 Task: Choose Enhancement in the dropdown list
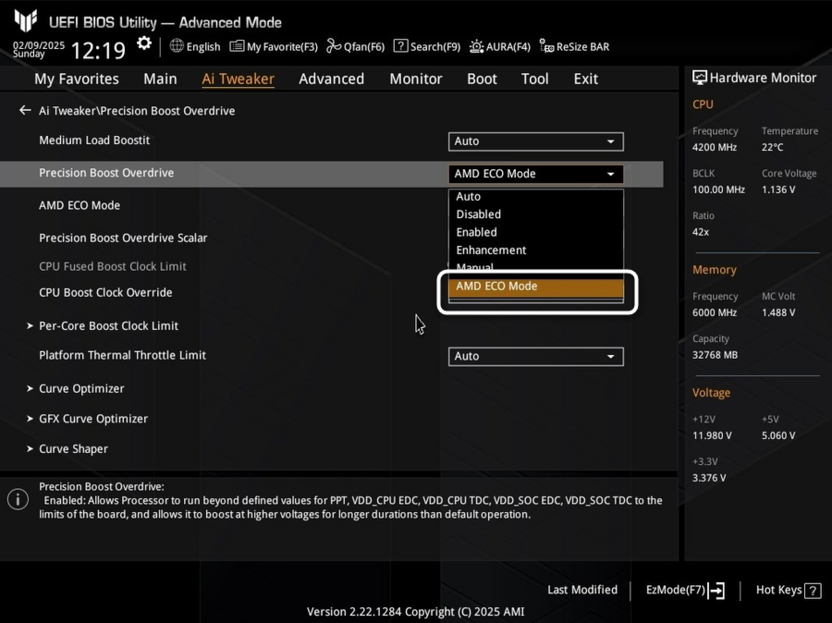tap(536, 250)
